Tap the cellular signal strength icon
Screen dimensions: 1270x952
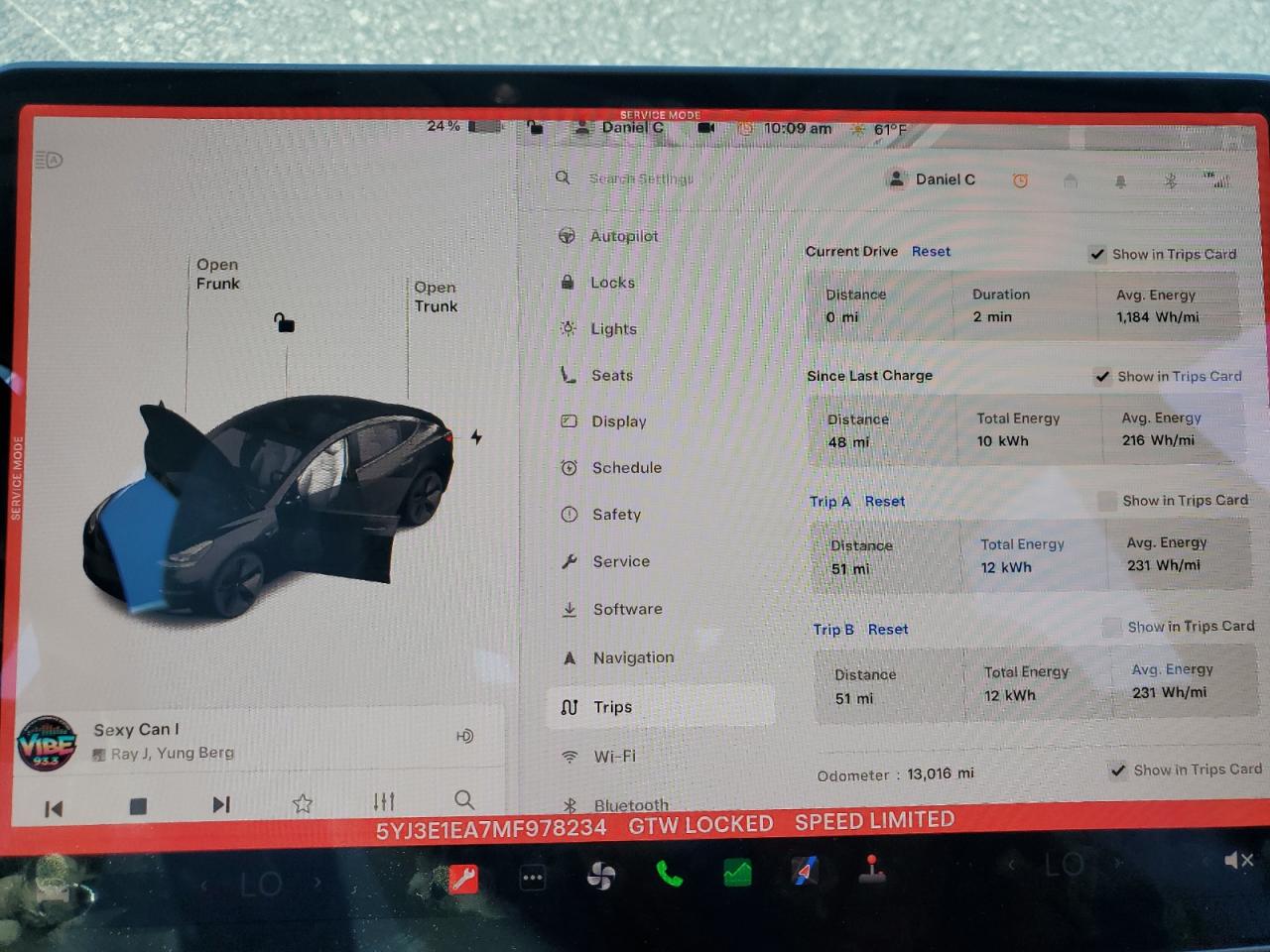tap(1216, 179)
